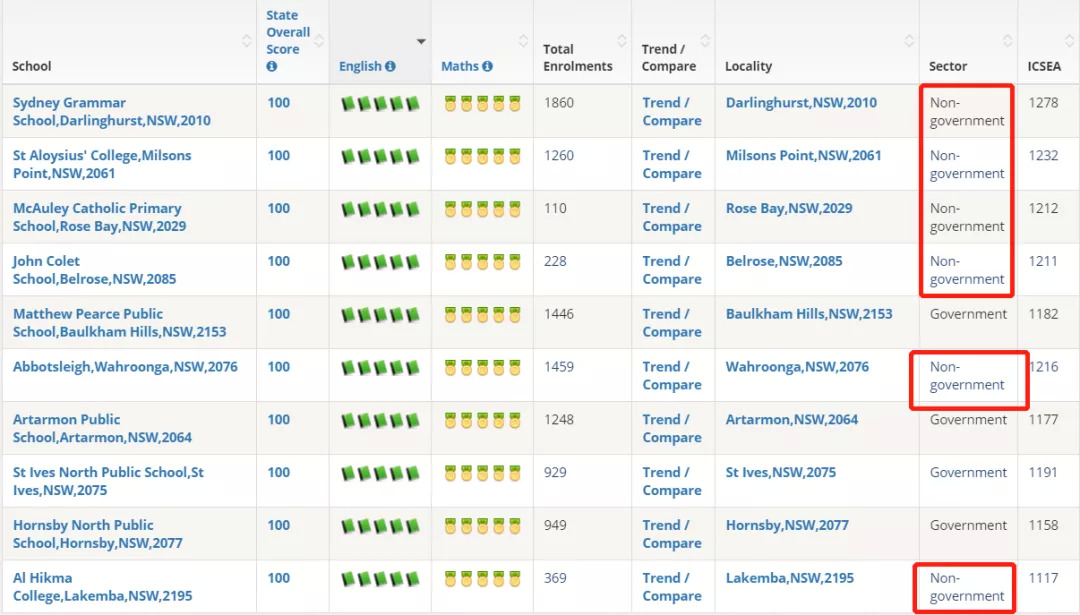
Task: Click info icon under State Overall Score
Action: (x=271, y=67)
